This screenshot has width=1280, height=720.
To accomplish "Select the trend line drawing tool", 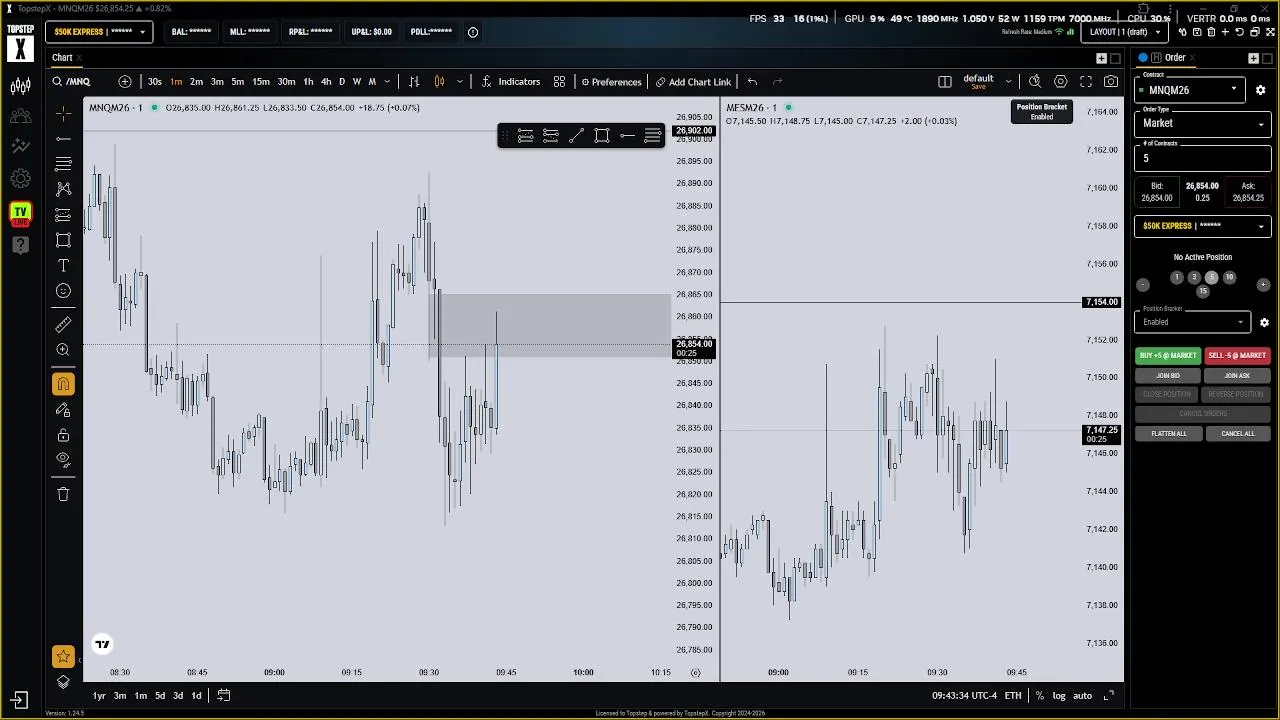I will point(63,138).
